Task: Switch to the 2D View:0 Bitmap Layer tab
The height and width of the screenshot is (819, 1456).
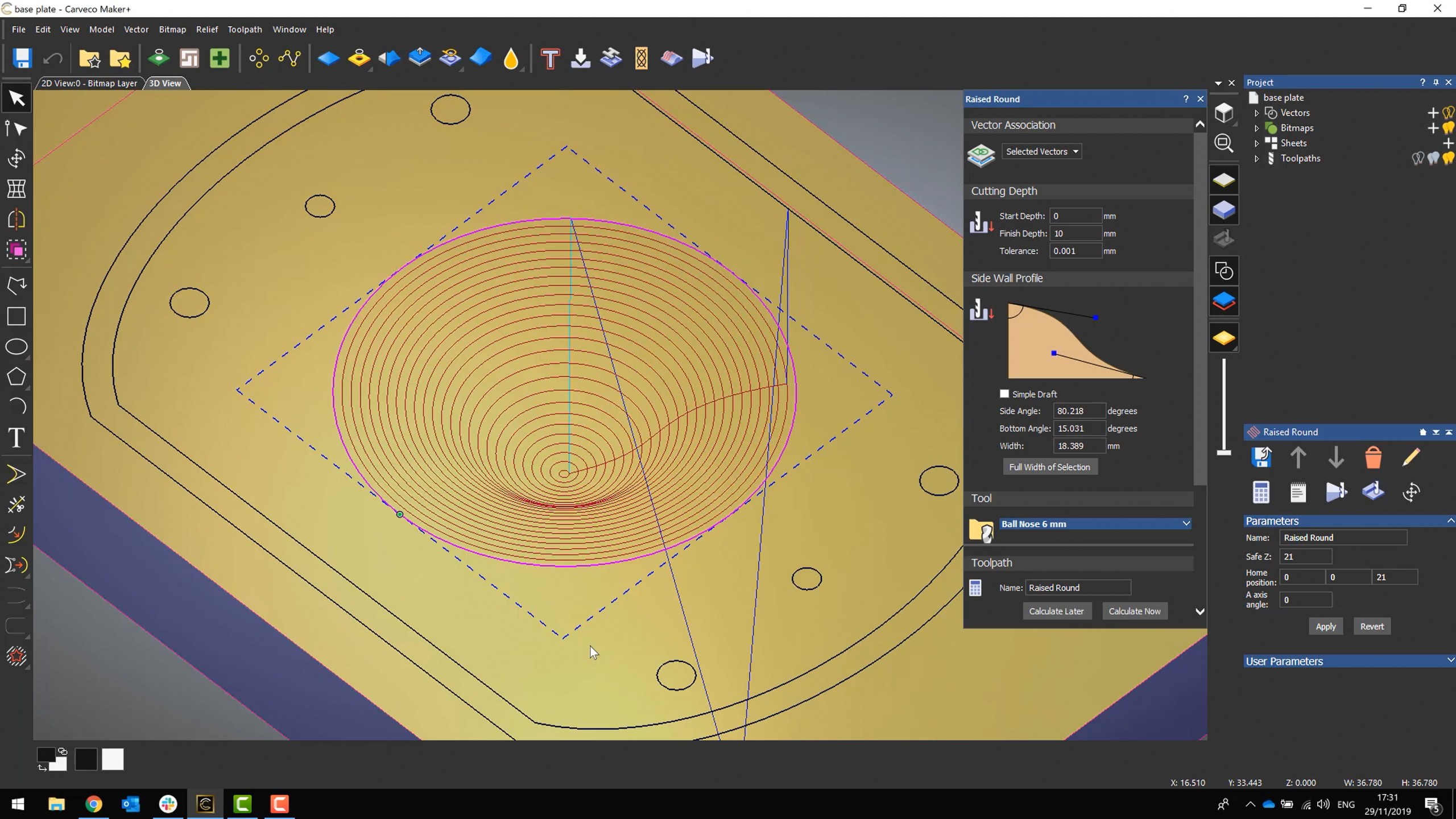Action: point(88,83)
